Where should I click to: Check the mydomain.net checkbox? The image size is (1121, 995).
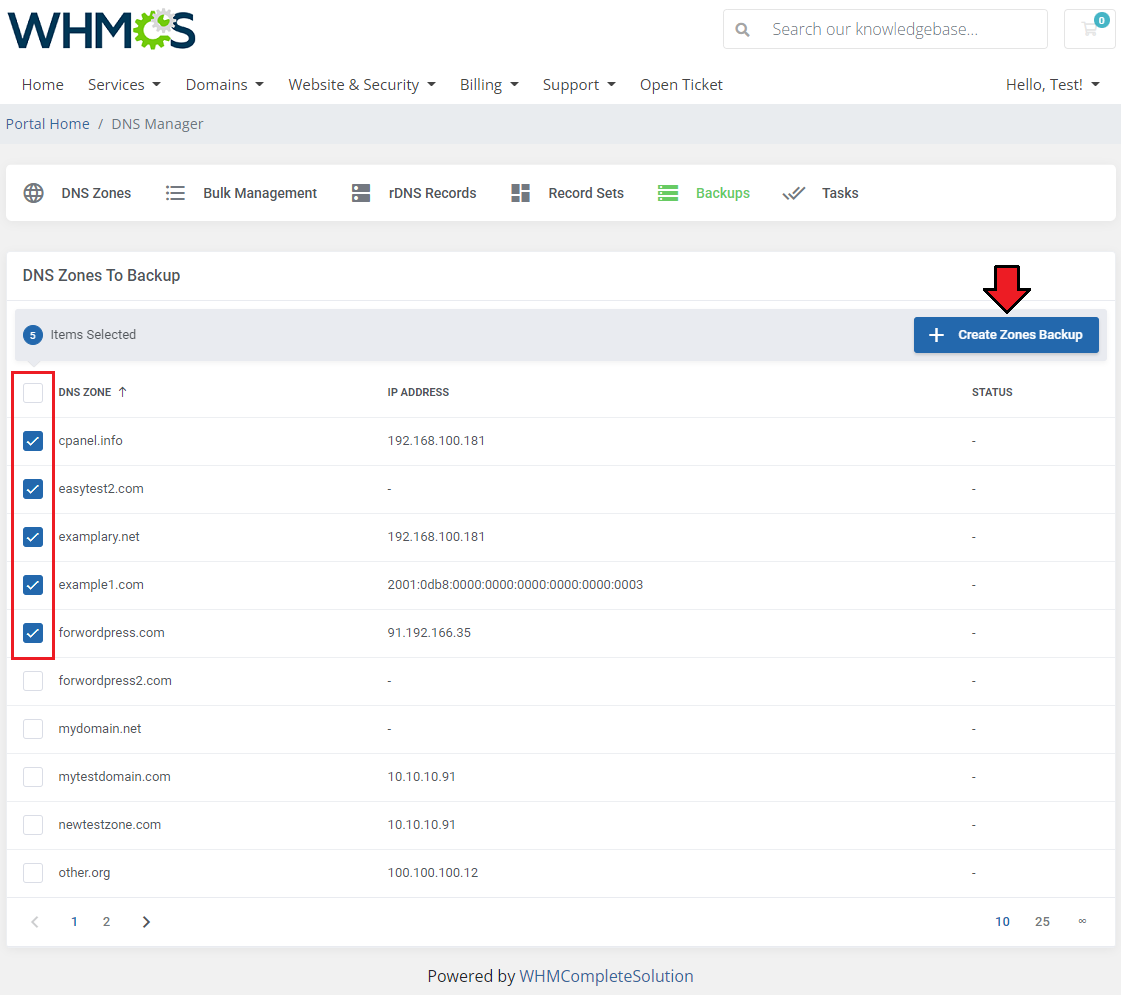(33, 728)
